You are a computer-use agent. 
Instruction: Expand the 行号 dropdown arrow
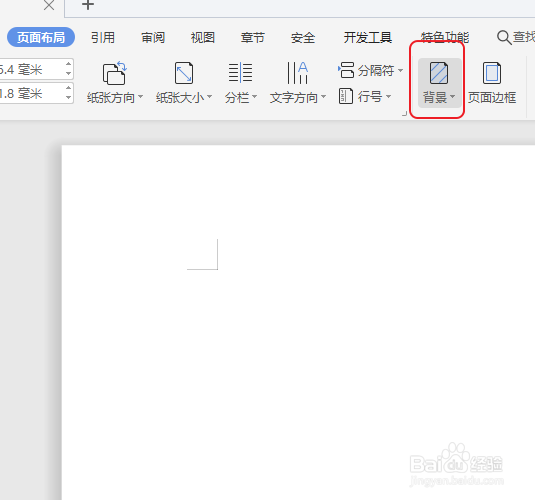tap(388, 97)
